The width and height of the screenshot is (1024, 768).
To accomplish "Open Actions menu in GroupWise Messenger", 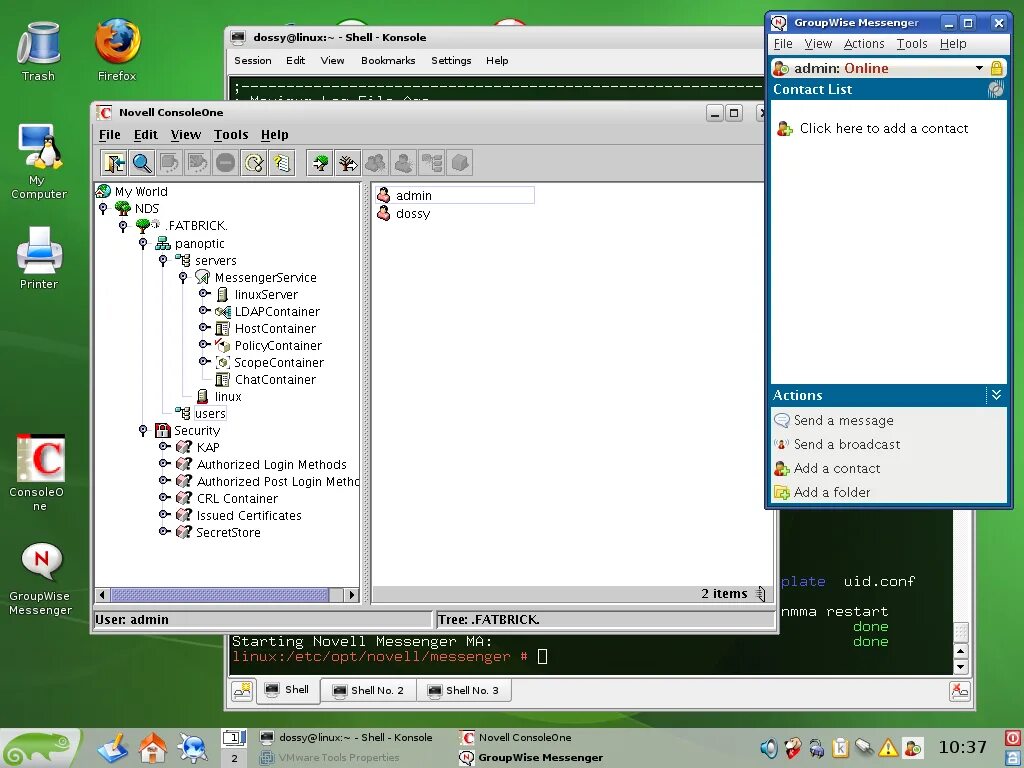I will tap(863, 44).
